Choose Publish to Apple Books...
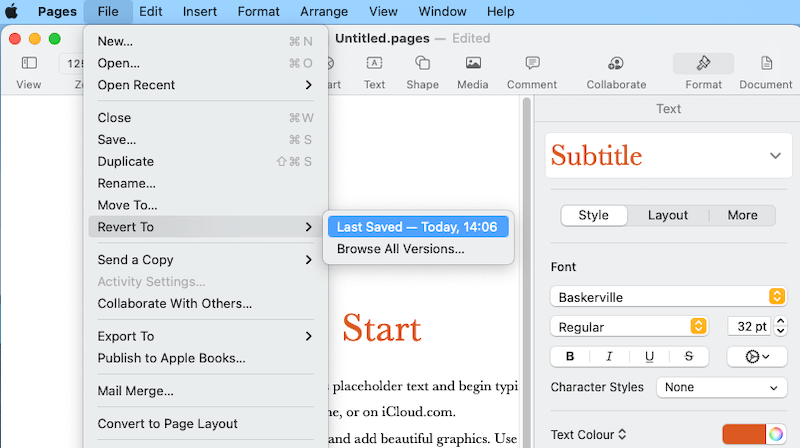Screen dimensions: 800x448 (206, 358)
